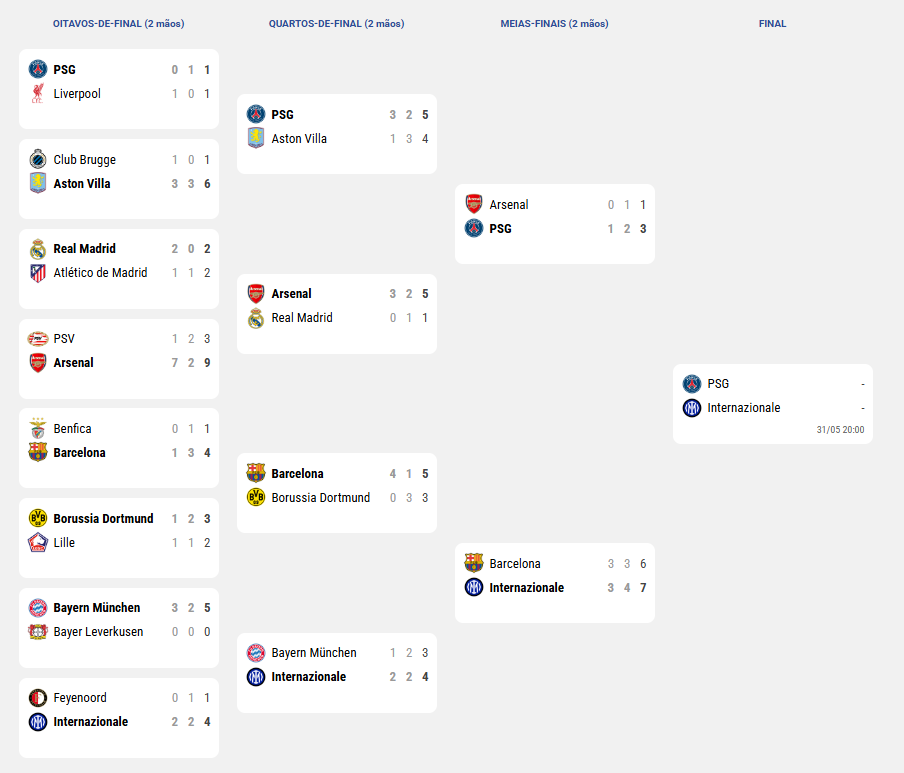
Task: Click the Atlético de Madrid crest
Action: pos(38,273)
